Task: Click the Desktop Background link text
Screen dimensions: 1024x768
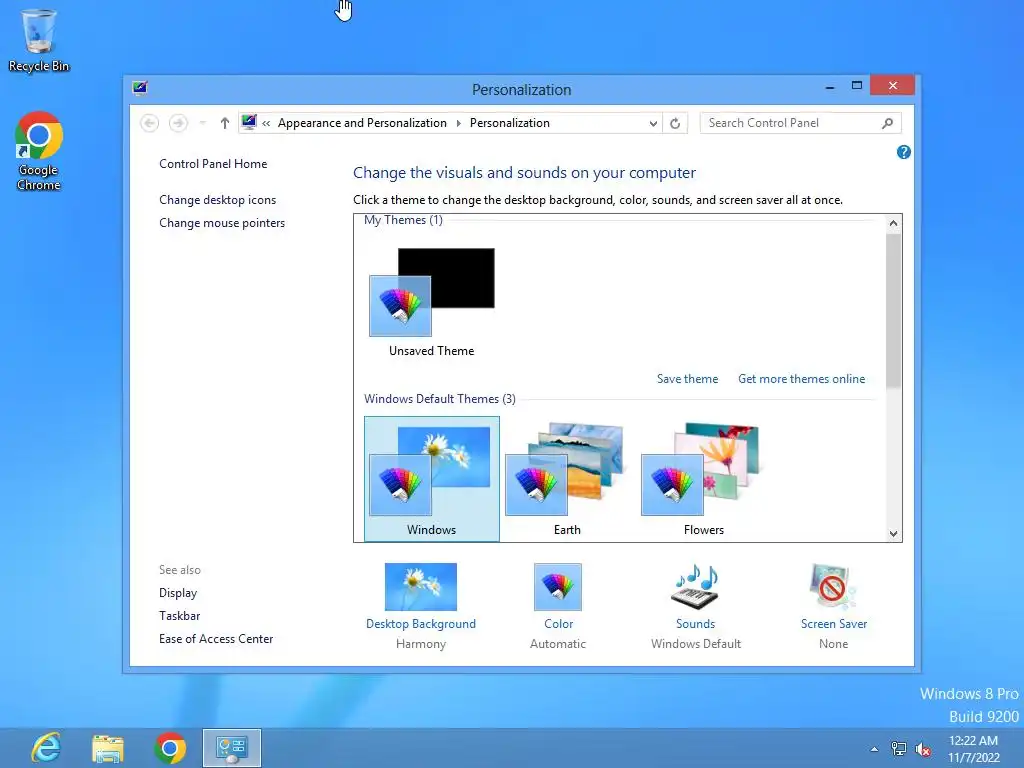Action: [421, 624]
